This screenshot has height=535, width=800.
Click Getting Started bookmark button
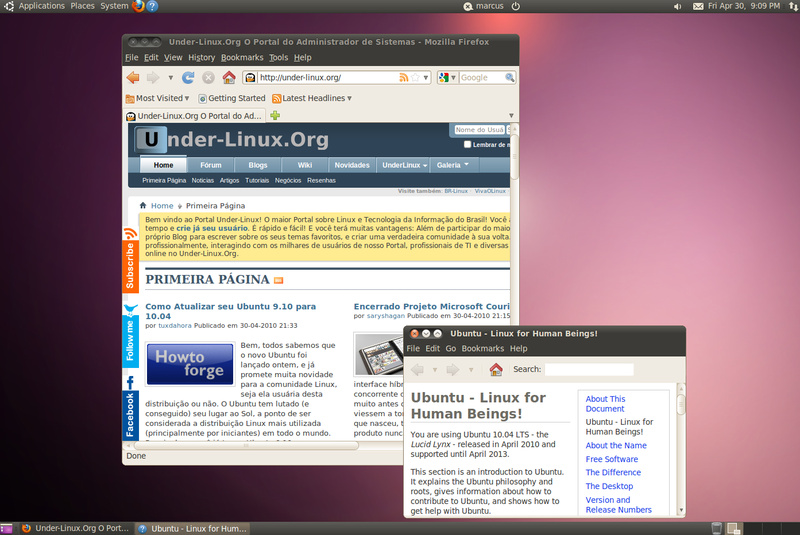(232, 98)
